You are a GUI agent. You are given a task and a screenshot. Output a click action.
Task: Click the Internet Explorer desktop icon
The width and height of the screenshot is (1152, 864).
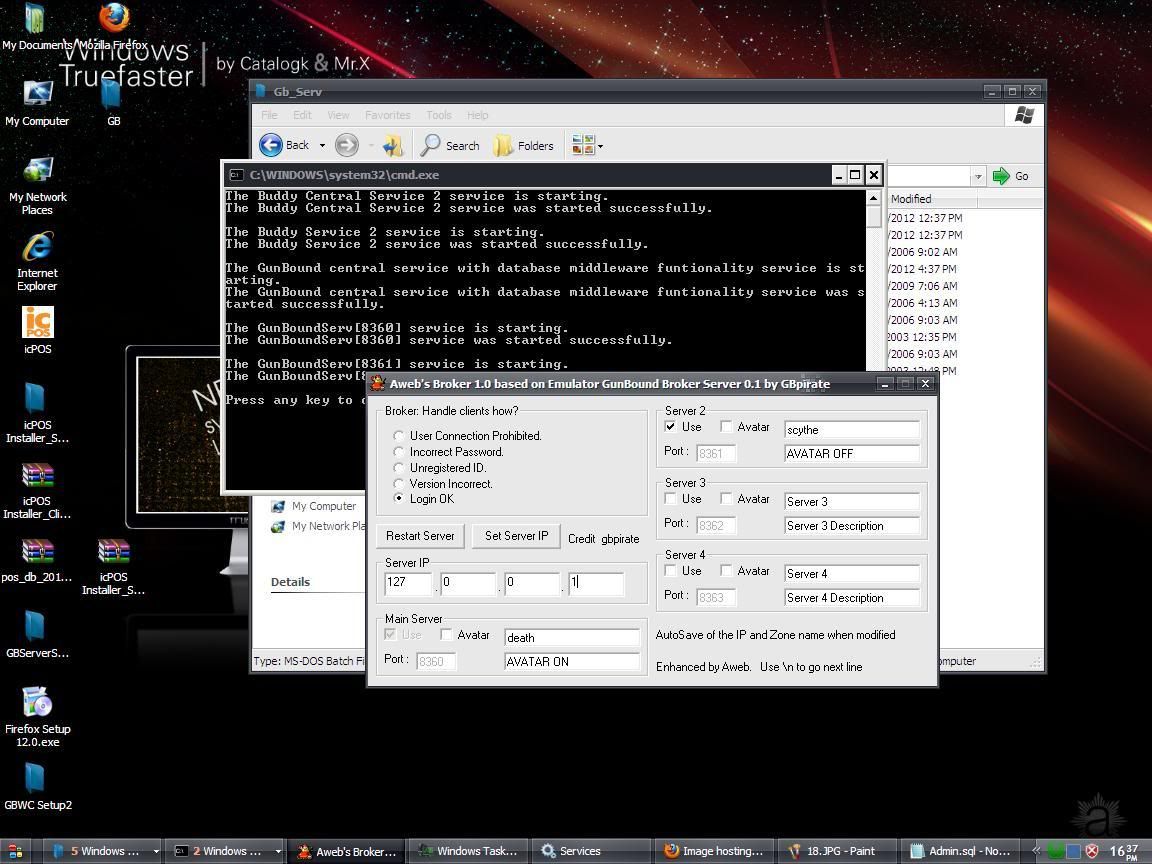pyautogui.click(x=37, y=248)
